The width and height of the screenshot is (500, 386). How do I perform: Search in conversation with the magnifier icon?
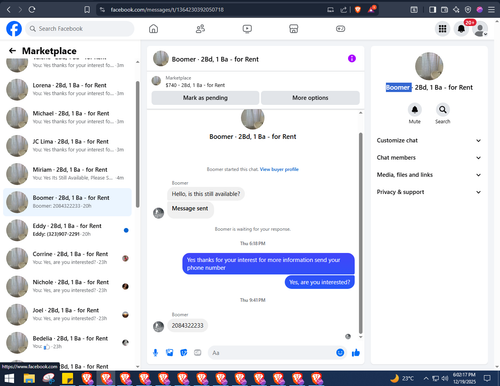443,109
